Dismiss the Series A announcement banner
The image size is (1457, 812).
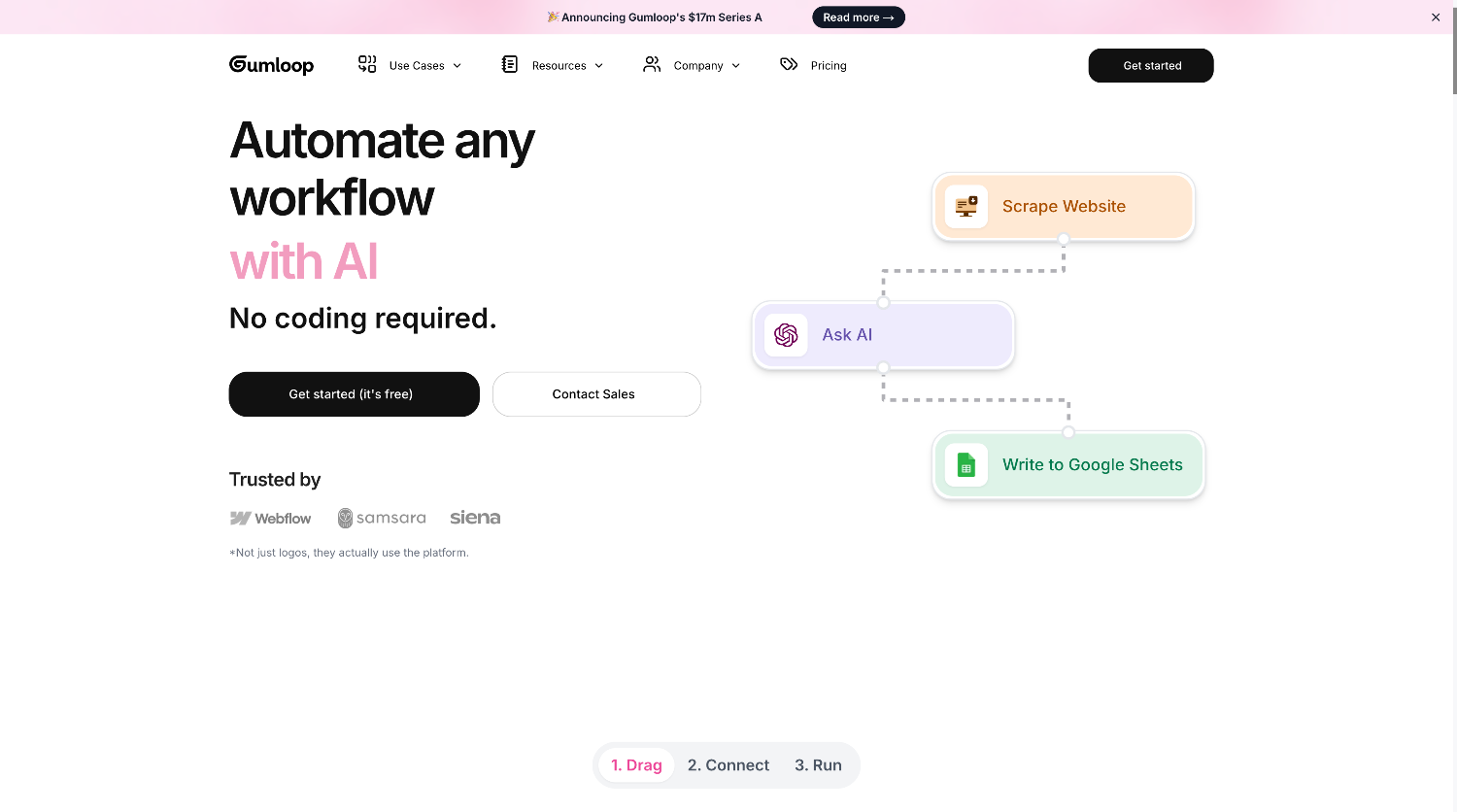pos(1436,17)
